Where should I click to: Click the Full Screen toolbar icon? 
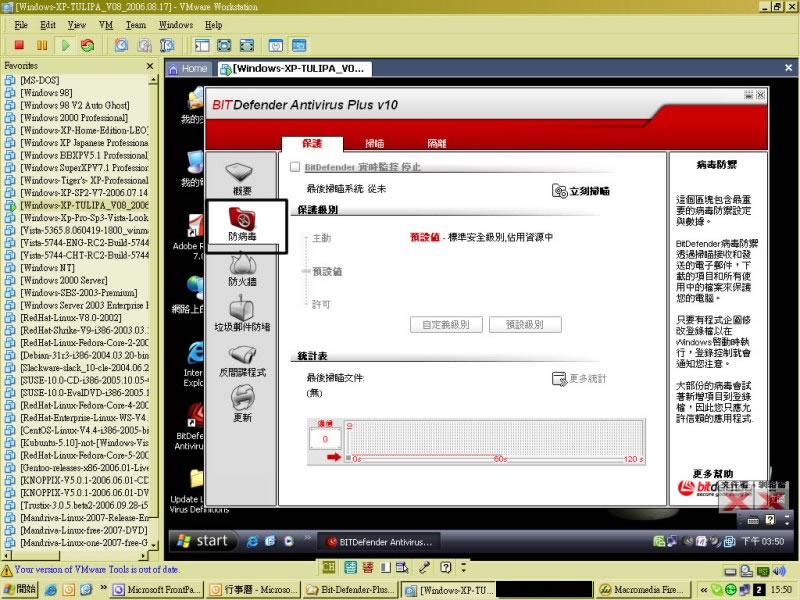pos(247,45)
